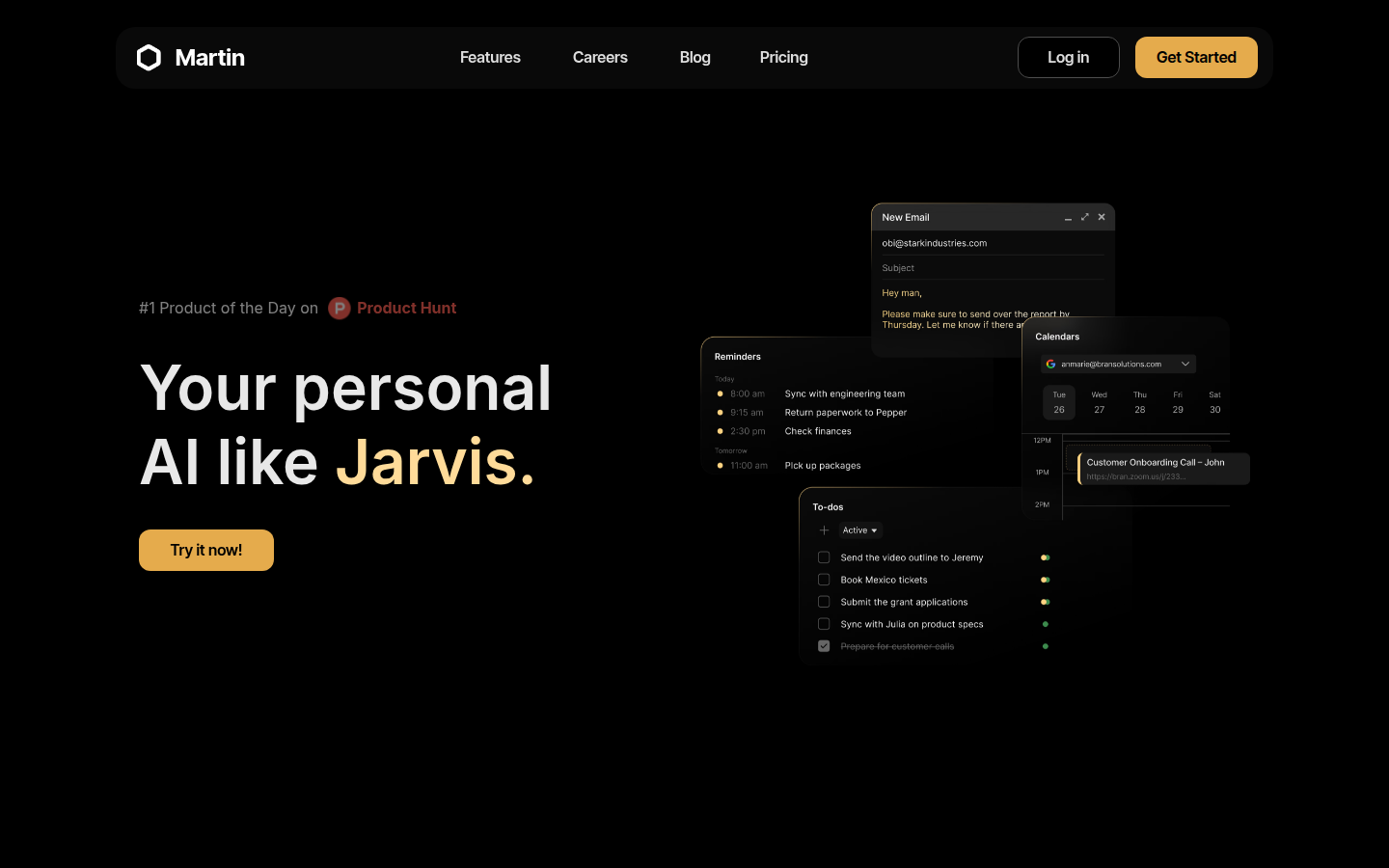Check the 'Send the video outline to Jeremy' checkbox

pos(824,557)
